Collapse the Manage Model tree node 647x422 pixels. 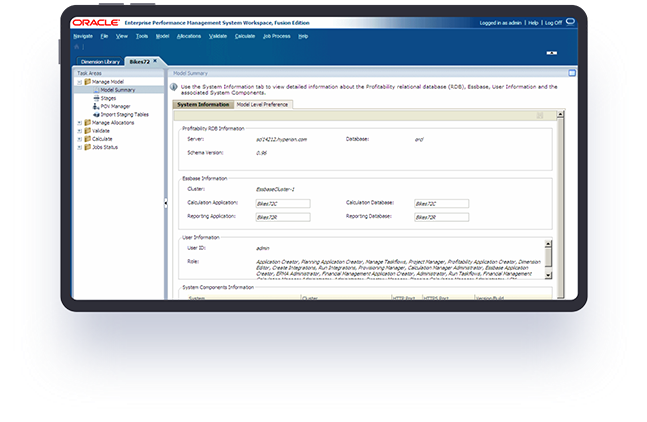(80, 82)
